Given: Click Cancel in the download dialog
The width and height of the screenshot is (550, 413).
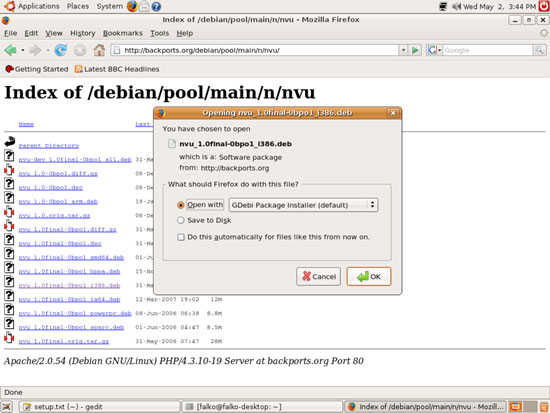Looking at the screenshot, I should 318,277.
